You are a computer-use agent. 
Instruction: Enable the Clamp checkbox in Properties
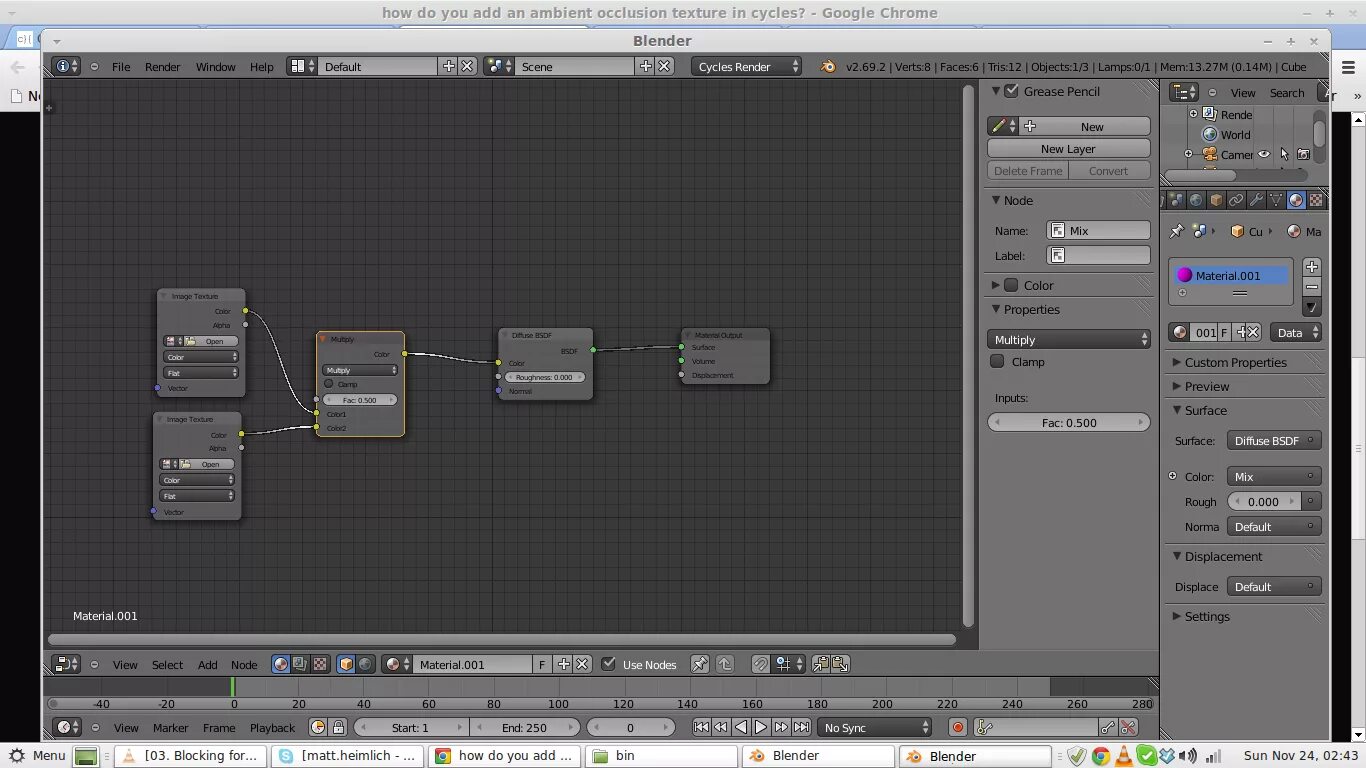[997, 361]
